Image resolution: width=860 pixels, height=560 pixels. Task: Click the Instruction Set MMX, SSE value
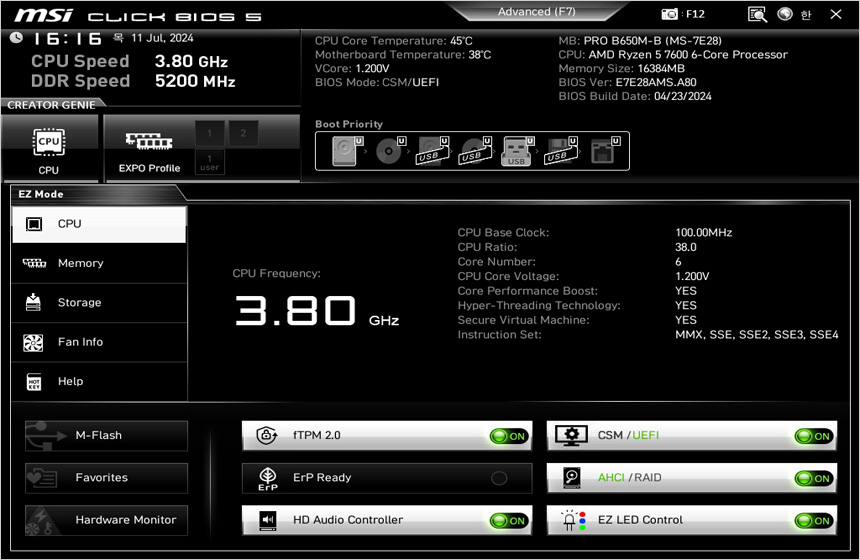756,335
